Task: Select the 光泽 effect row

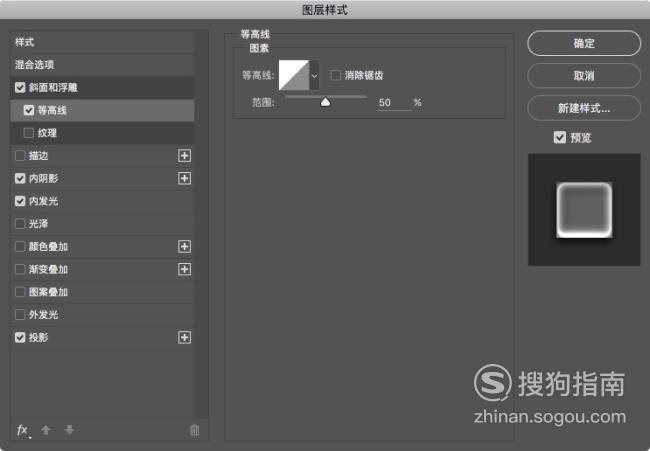Action: 102,224
